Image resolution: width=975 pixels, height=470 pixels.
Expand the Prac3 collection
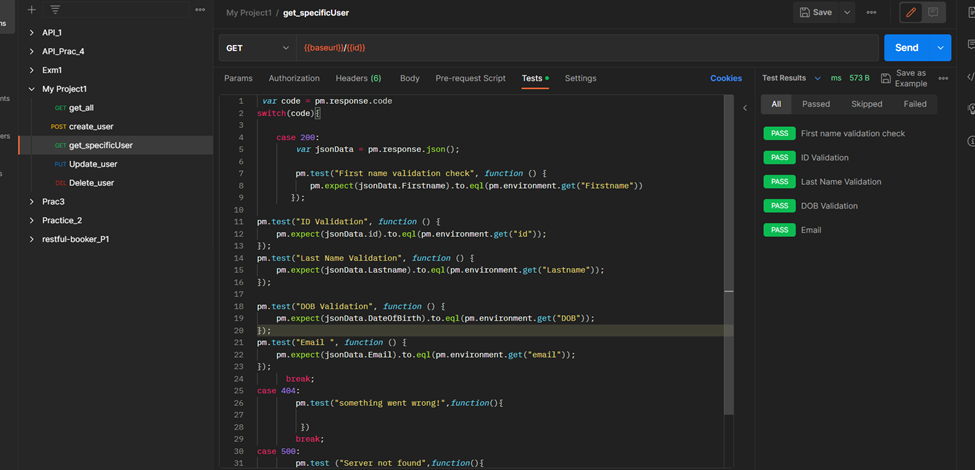click(32, 201)
